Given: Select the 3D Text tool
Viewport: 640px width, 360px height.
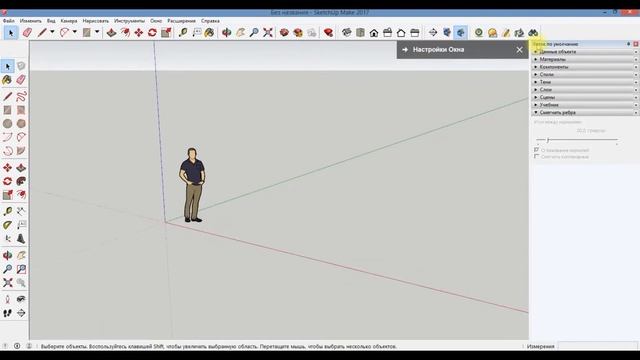Looking at the screenshot, I should click(21, 239).
